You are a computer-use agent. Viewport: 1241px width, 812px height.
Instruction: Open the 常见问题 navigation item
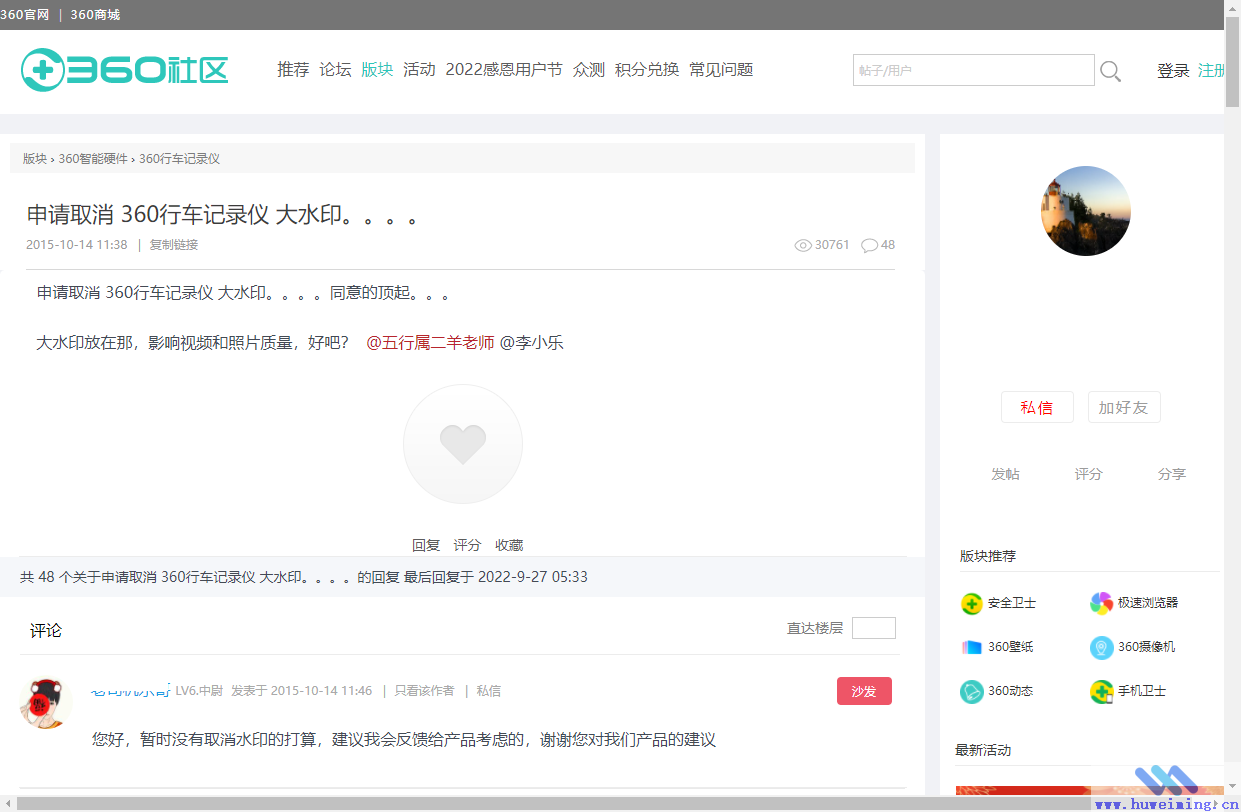click(x=721, y=70)
